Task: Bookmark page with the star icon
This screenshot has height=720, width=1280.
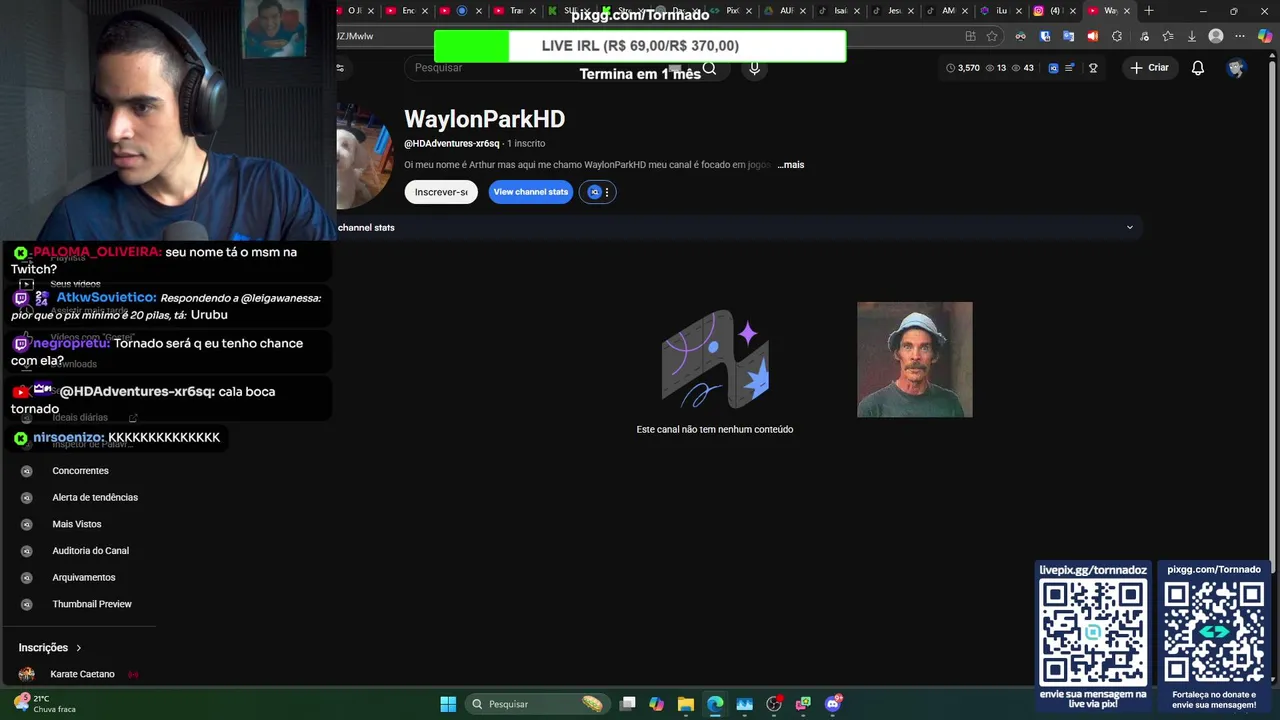Action: [x=992, y=36]
